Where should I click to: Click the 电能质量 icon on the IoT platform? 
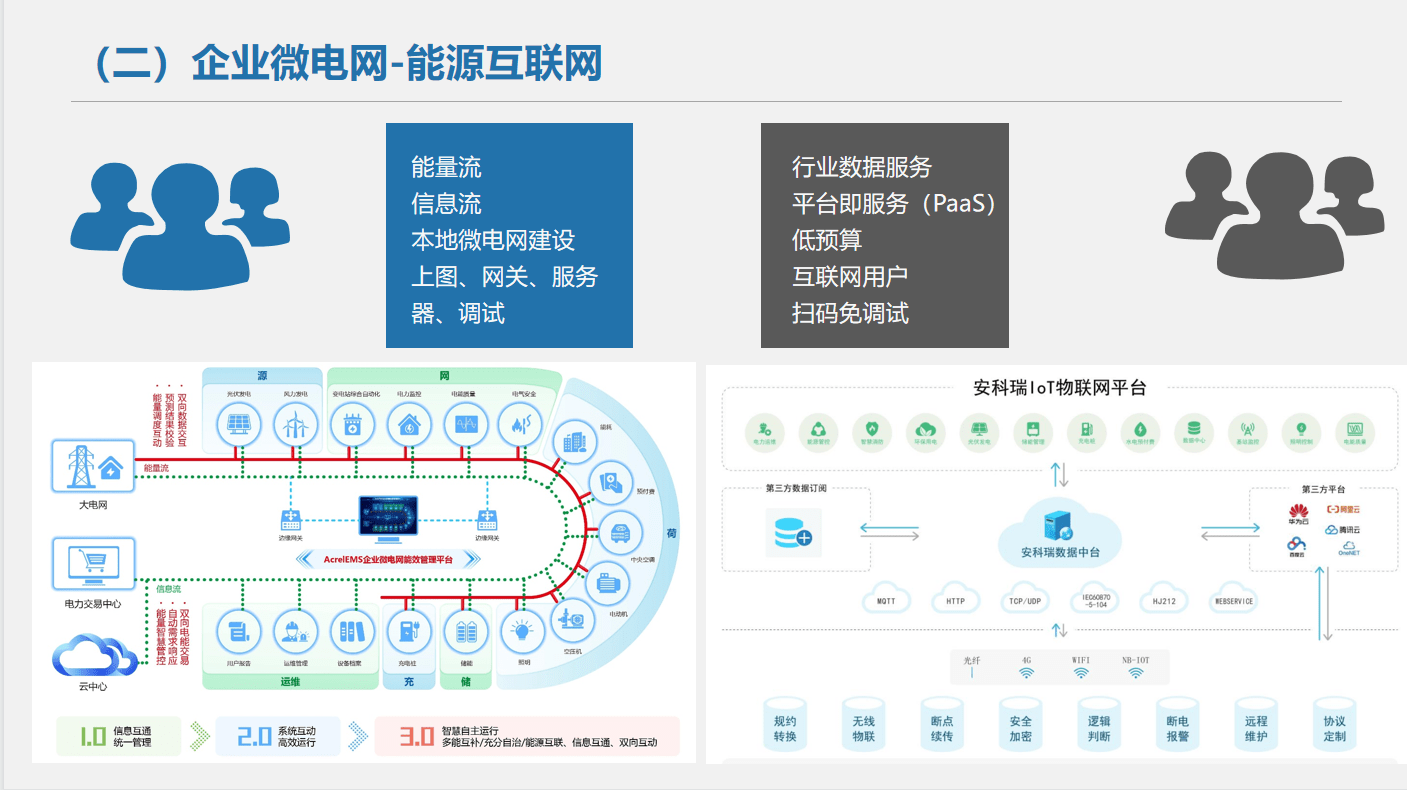click(x=1355, y=427)
